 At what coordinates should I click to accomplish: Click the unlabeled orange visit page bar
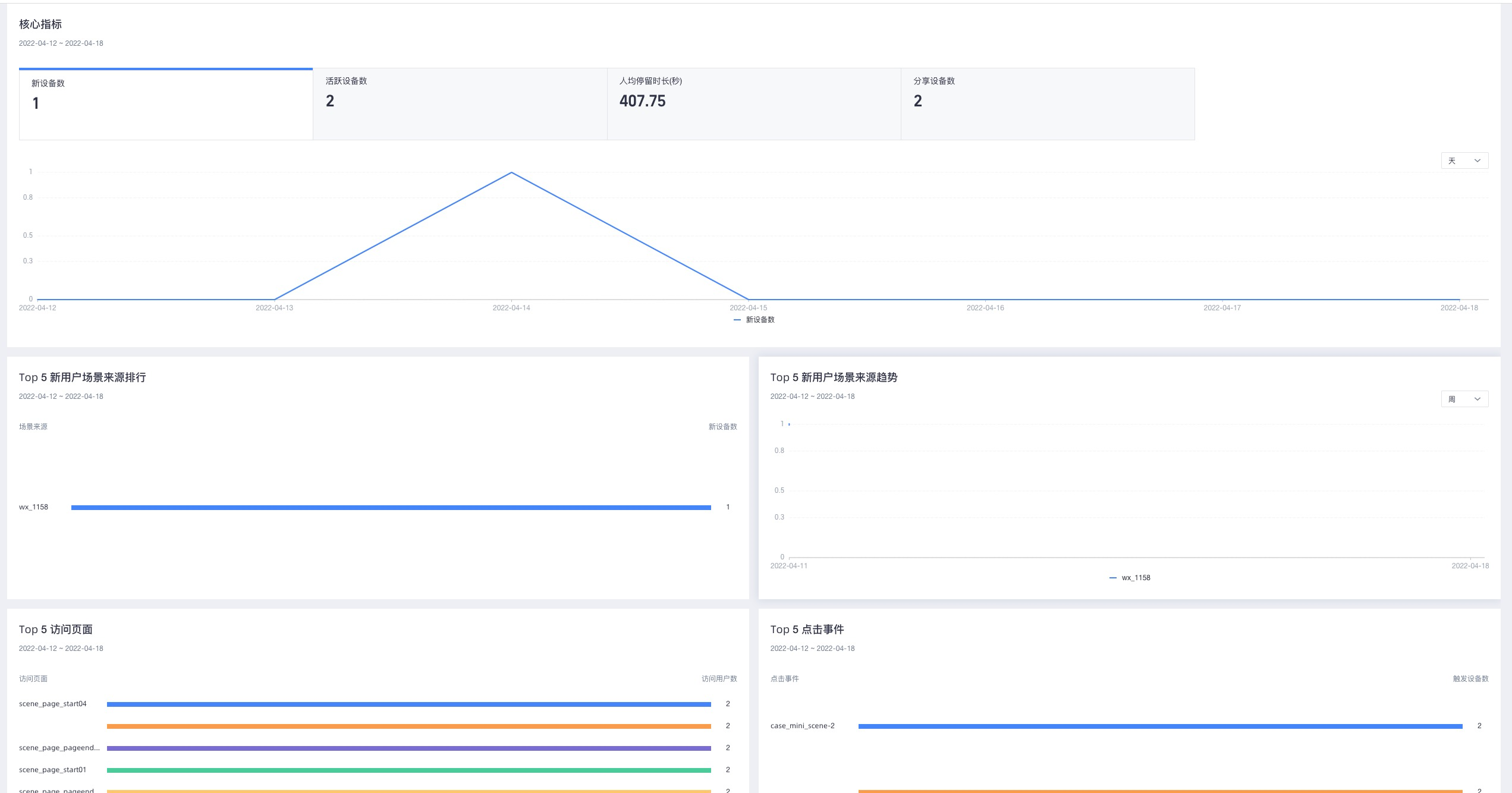(409, 726)
